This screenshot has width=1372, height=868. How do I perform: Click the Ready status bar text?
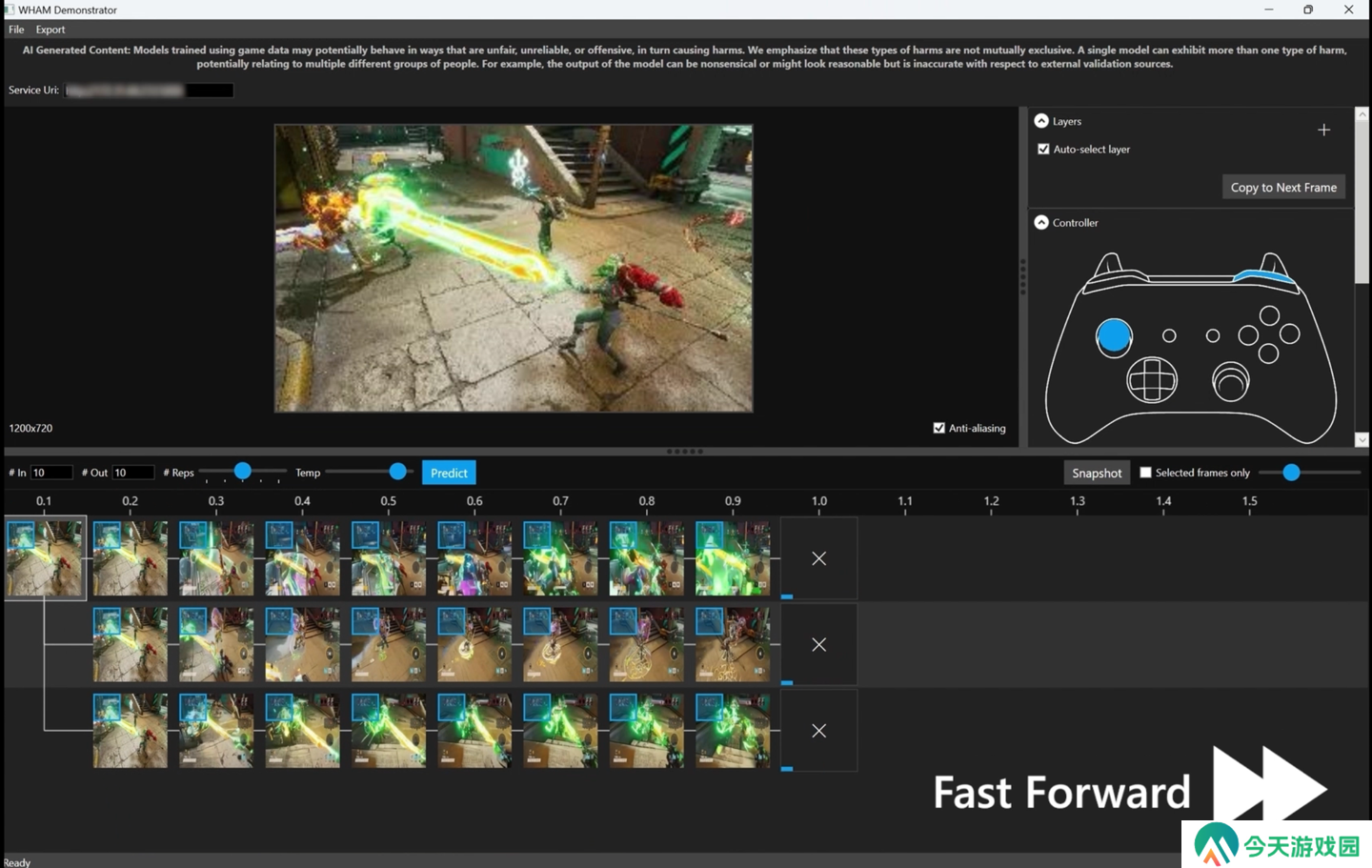pyautogui.click(x=16, y=862)
